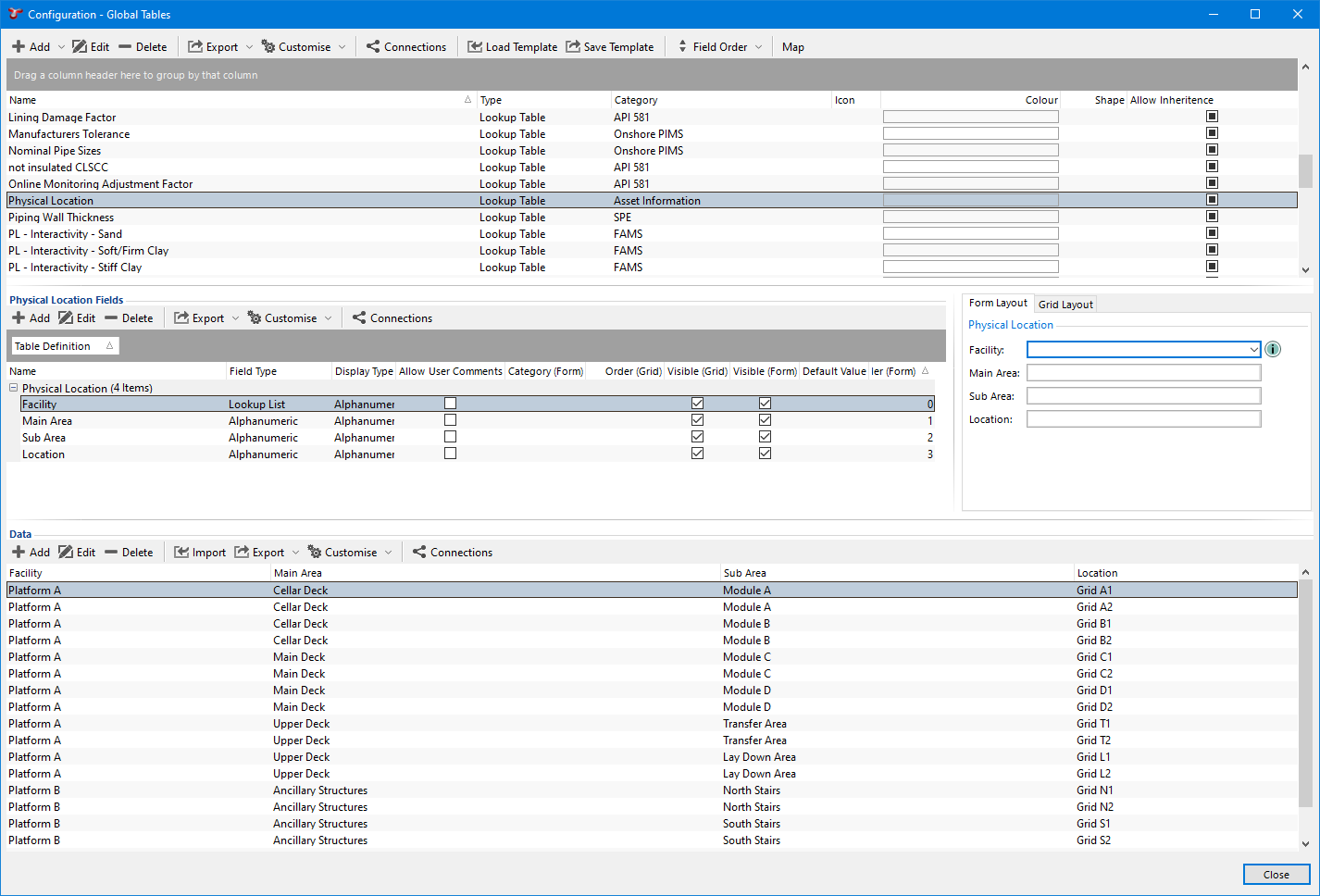Click Customise in the Data toolbar
Image resolution: width=1320 pixels, height=896 pixels.
click(342, 553)
